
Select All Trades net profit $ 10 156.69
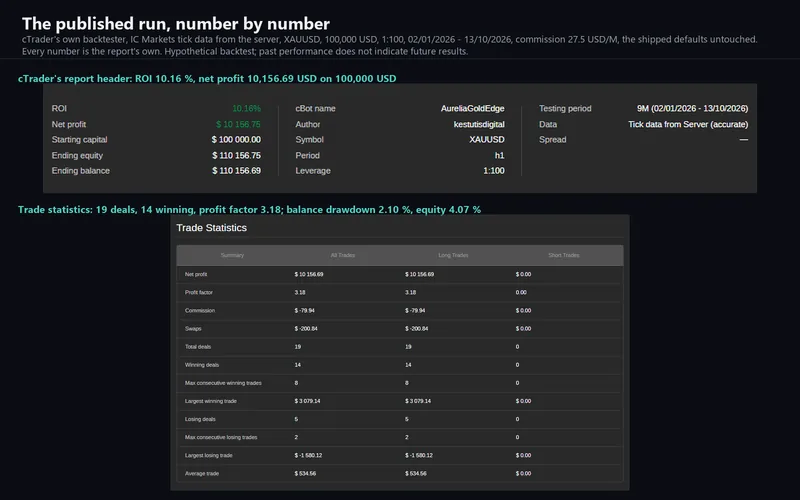click(x=309, y=274)
